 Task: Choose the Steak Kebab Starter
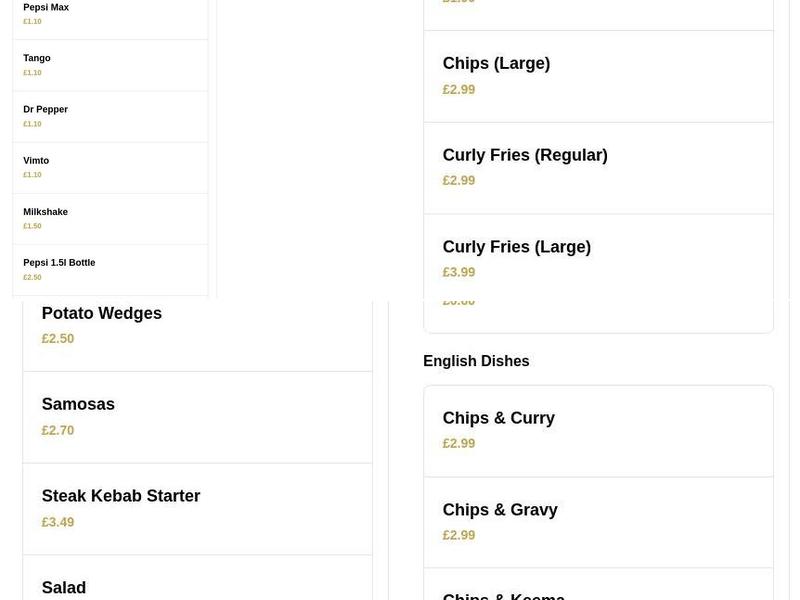click(120, 495)
